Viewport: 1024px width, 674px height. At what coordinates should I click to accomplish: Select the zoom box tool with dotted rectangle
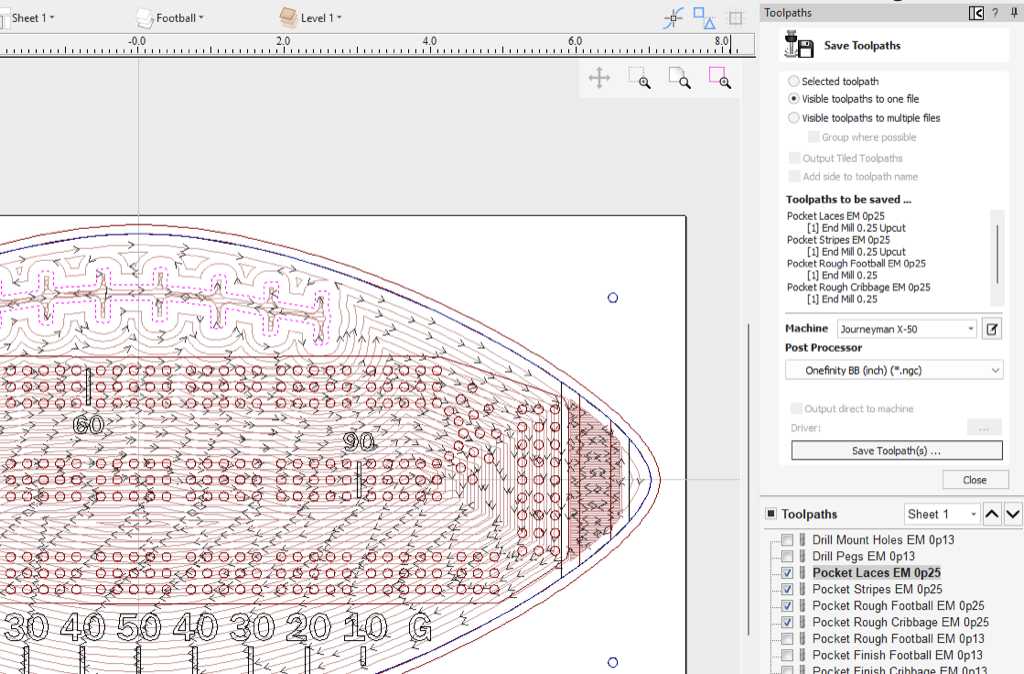(x=639, y=78)
